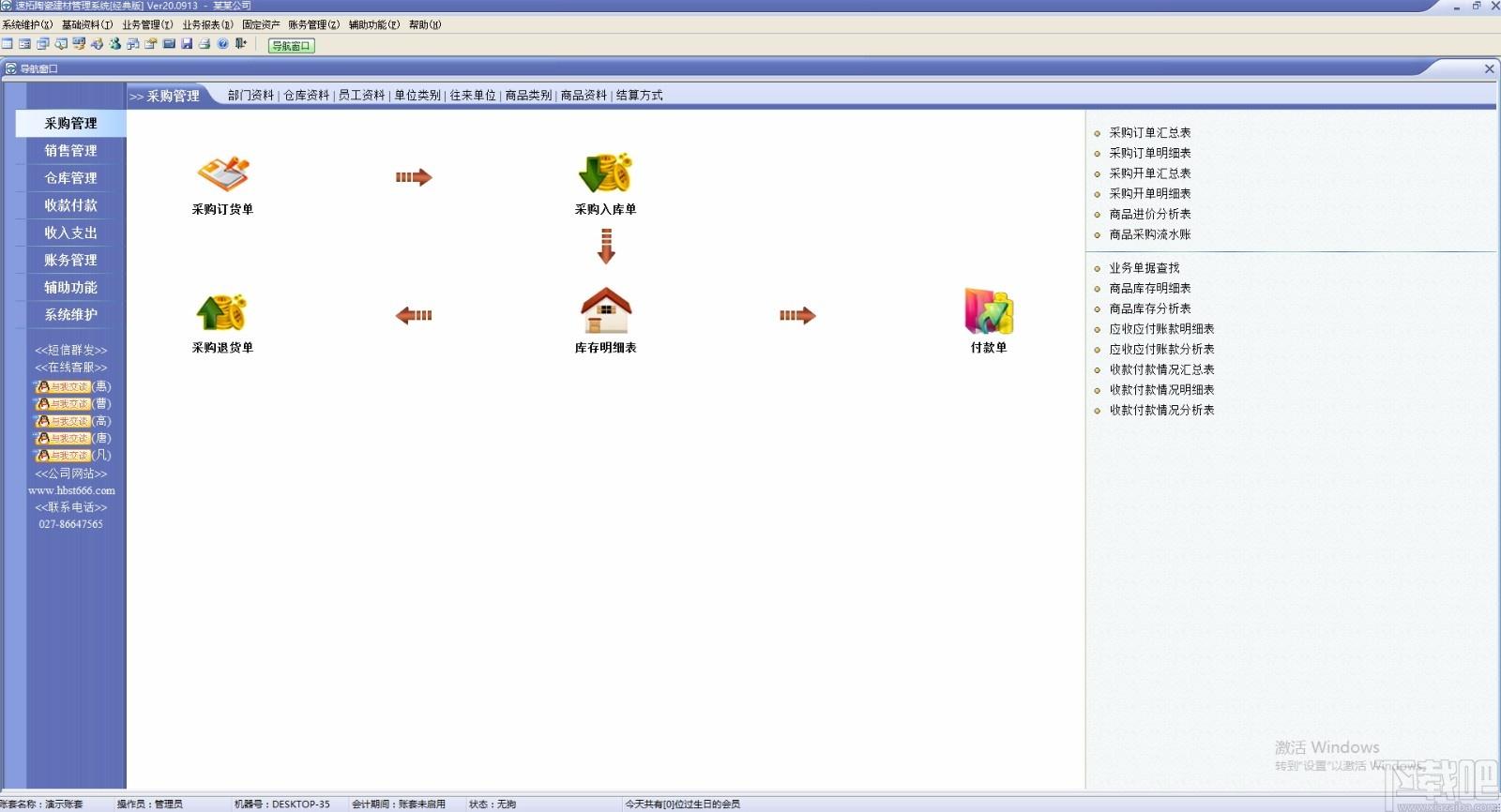Open the 结算方式 link
Viewport: 1501px width, 812px height.
[640, 96]
